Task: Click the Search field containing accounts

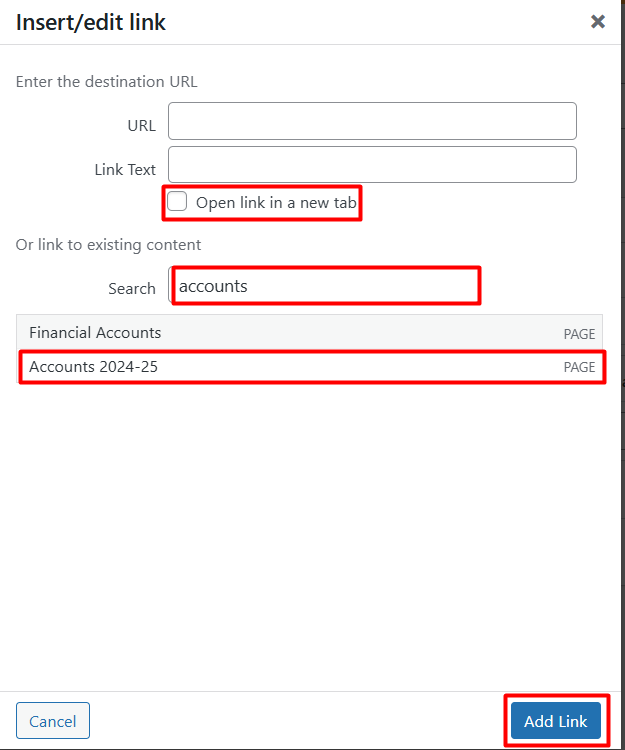Action: 325,286
